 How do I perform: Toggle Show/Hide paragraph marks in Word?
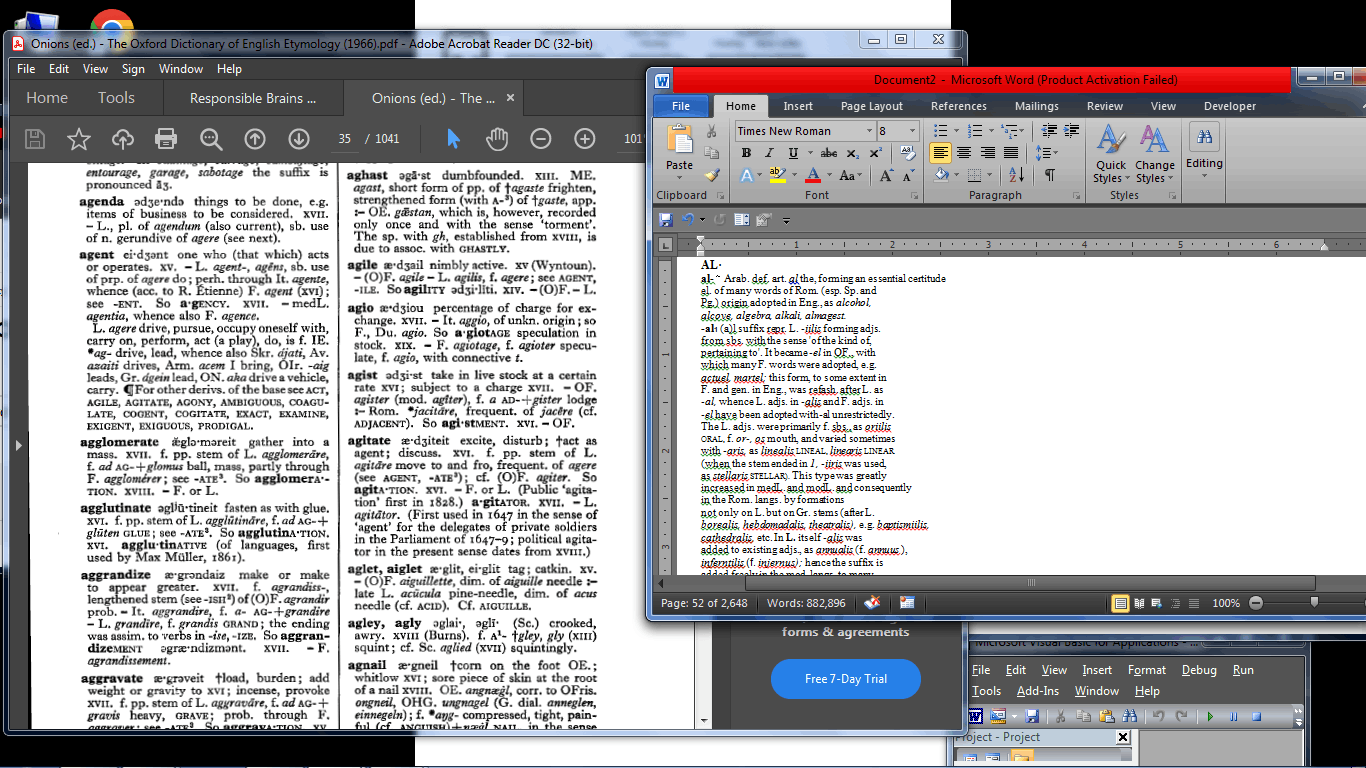coord(1049,175)
